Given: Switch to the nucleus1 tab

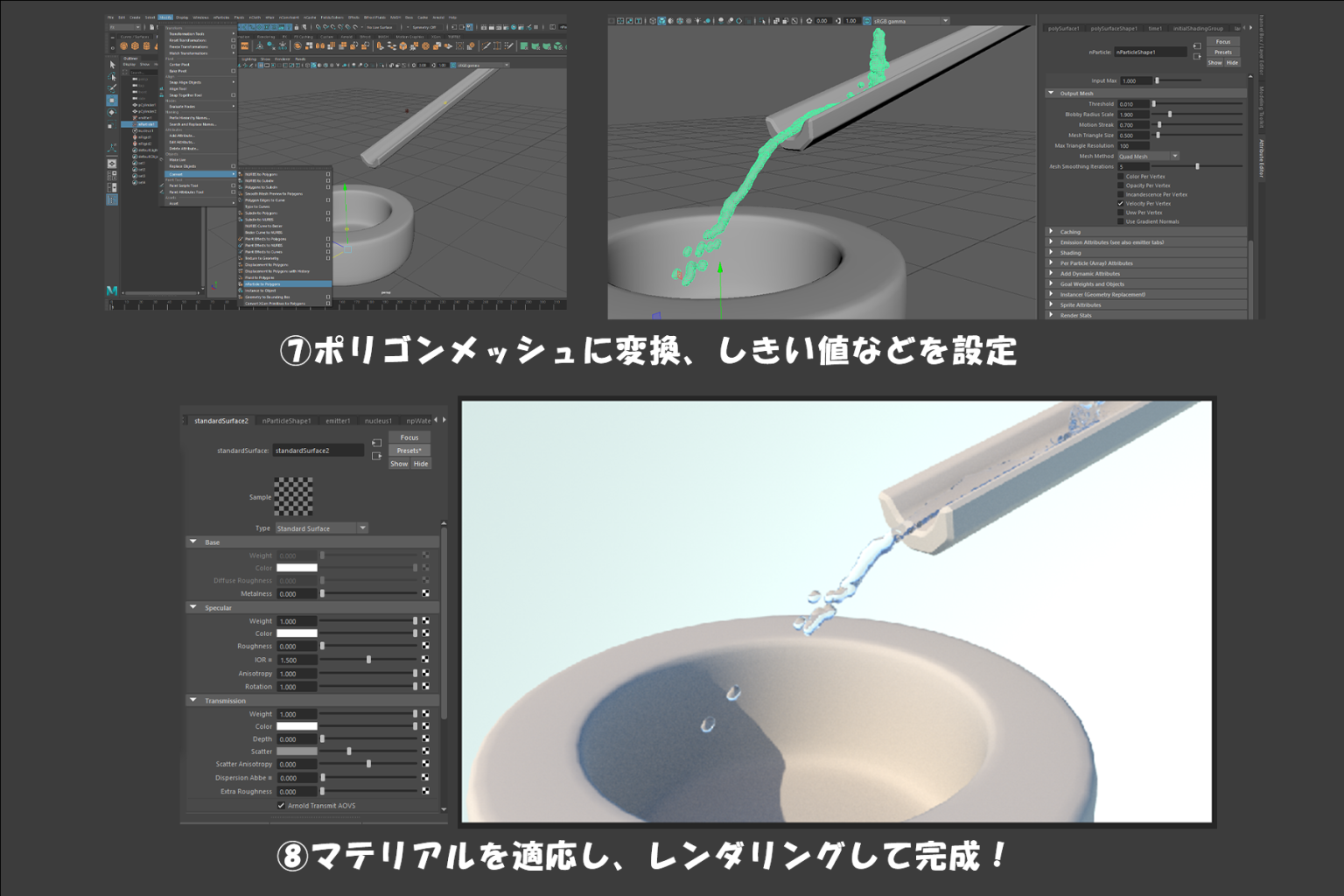Looking at the screenshot, I should 379,420.
